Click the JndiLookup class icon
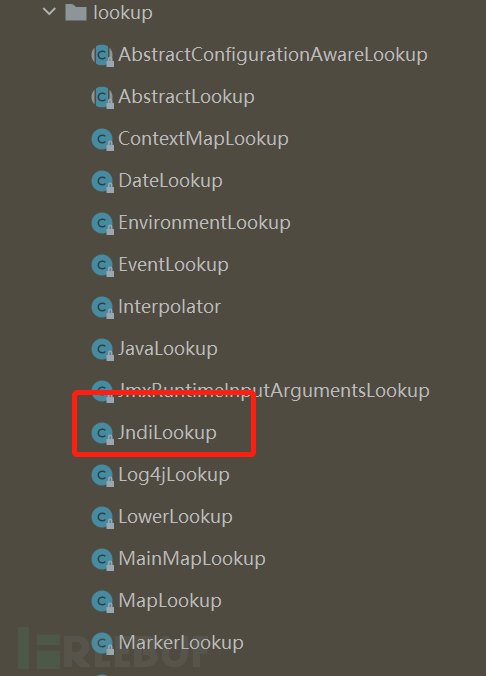The image size is (486, 676). pyautogui.click(x=103, y=433)
